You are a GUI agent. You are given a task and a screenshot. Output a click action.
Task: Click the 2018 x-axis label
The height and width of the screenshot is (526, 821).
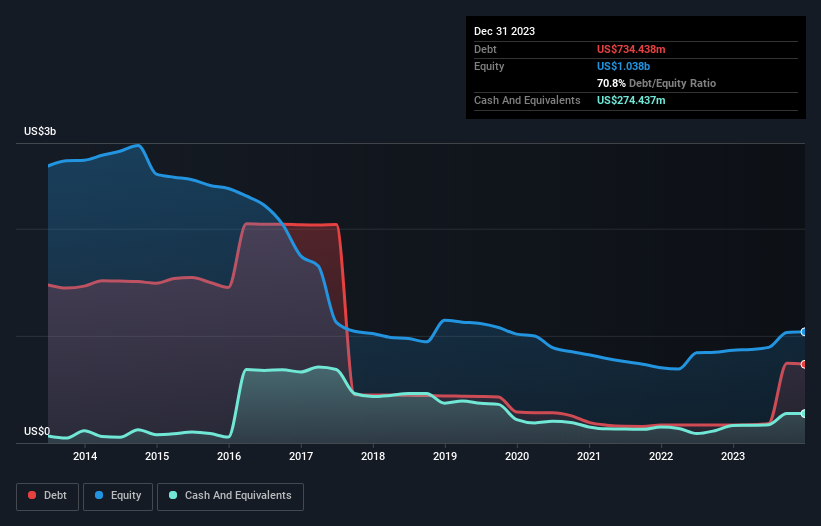(373, 456)
